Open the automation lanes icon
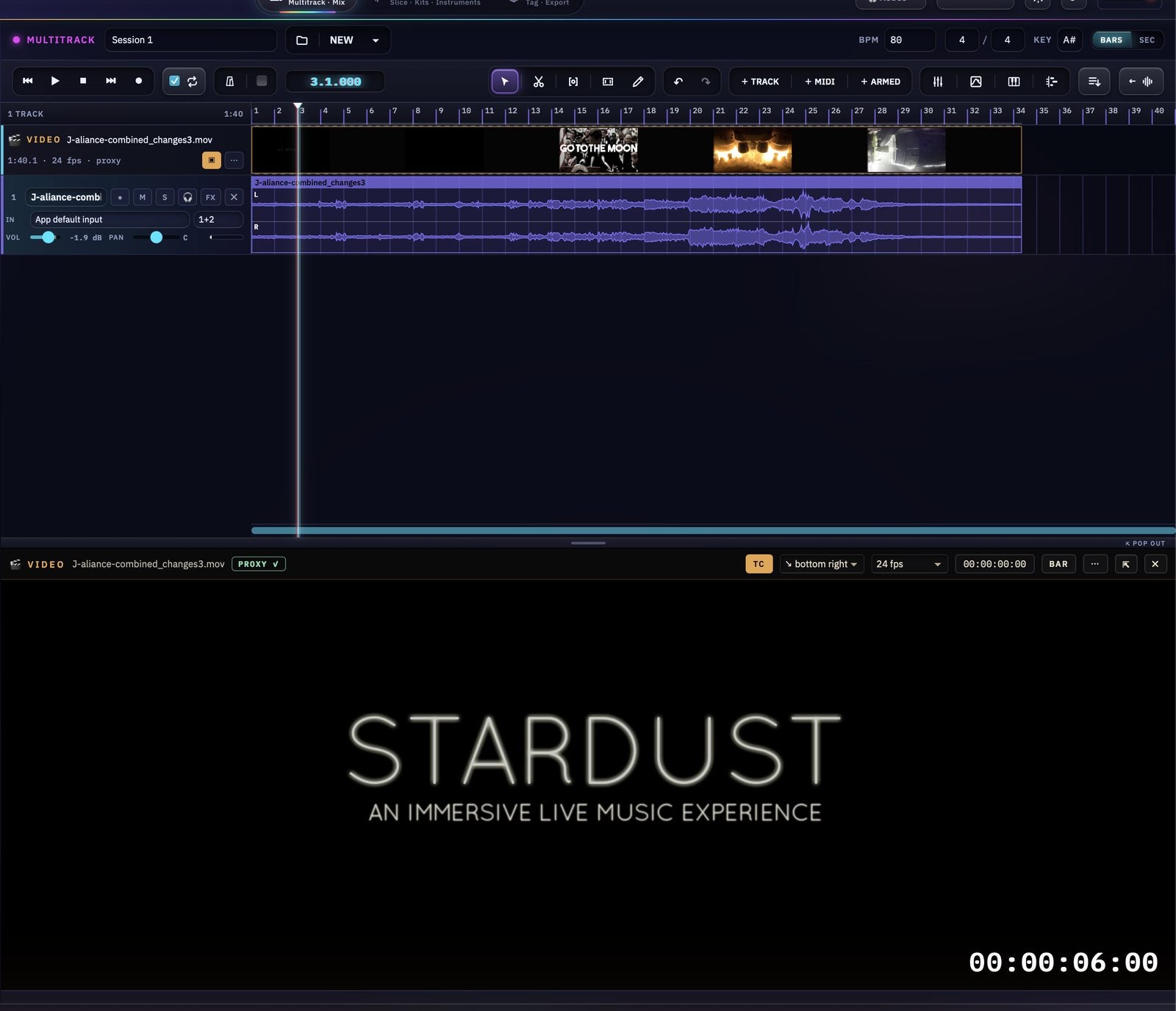1176x1011 pixels. [1052, 82]
